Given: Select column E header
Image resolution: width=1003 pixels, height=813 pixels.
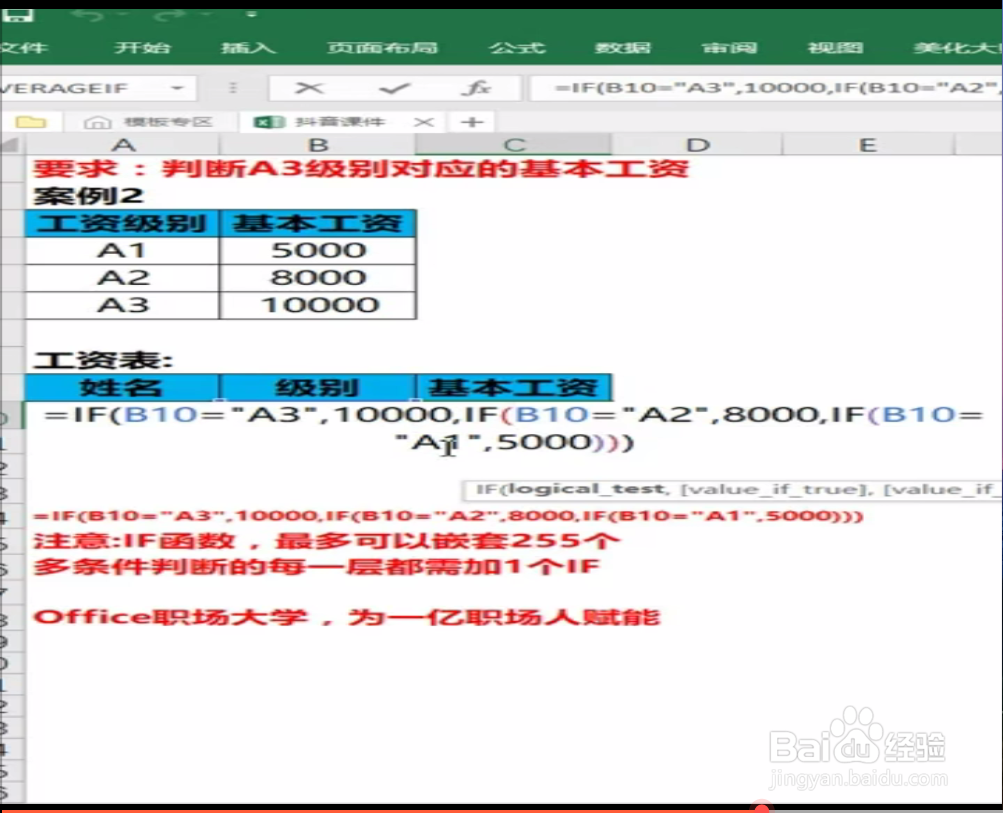Looking at the screenshot, I should click(867, 145).
